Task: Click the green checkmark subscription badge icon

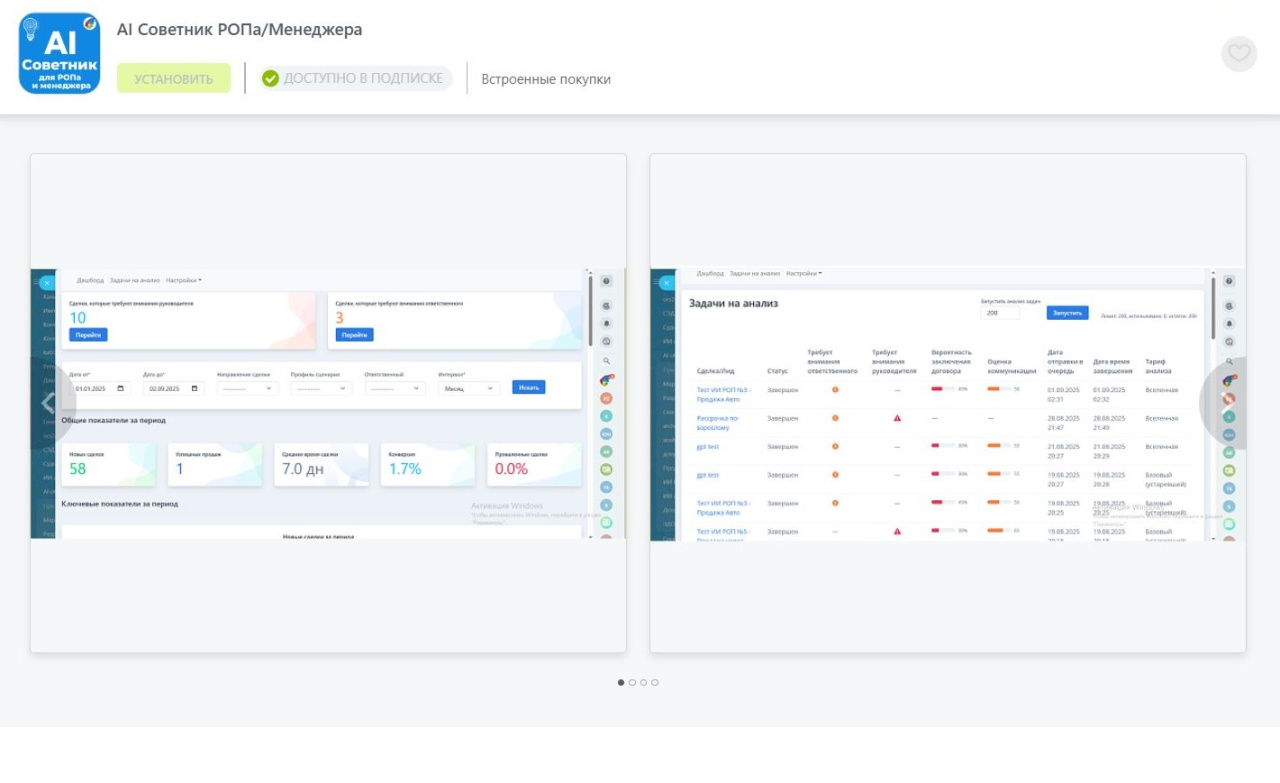Action: 270,79
